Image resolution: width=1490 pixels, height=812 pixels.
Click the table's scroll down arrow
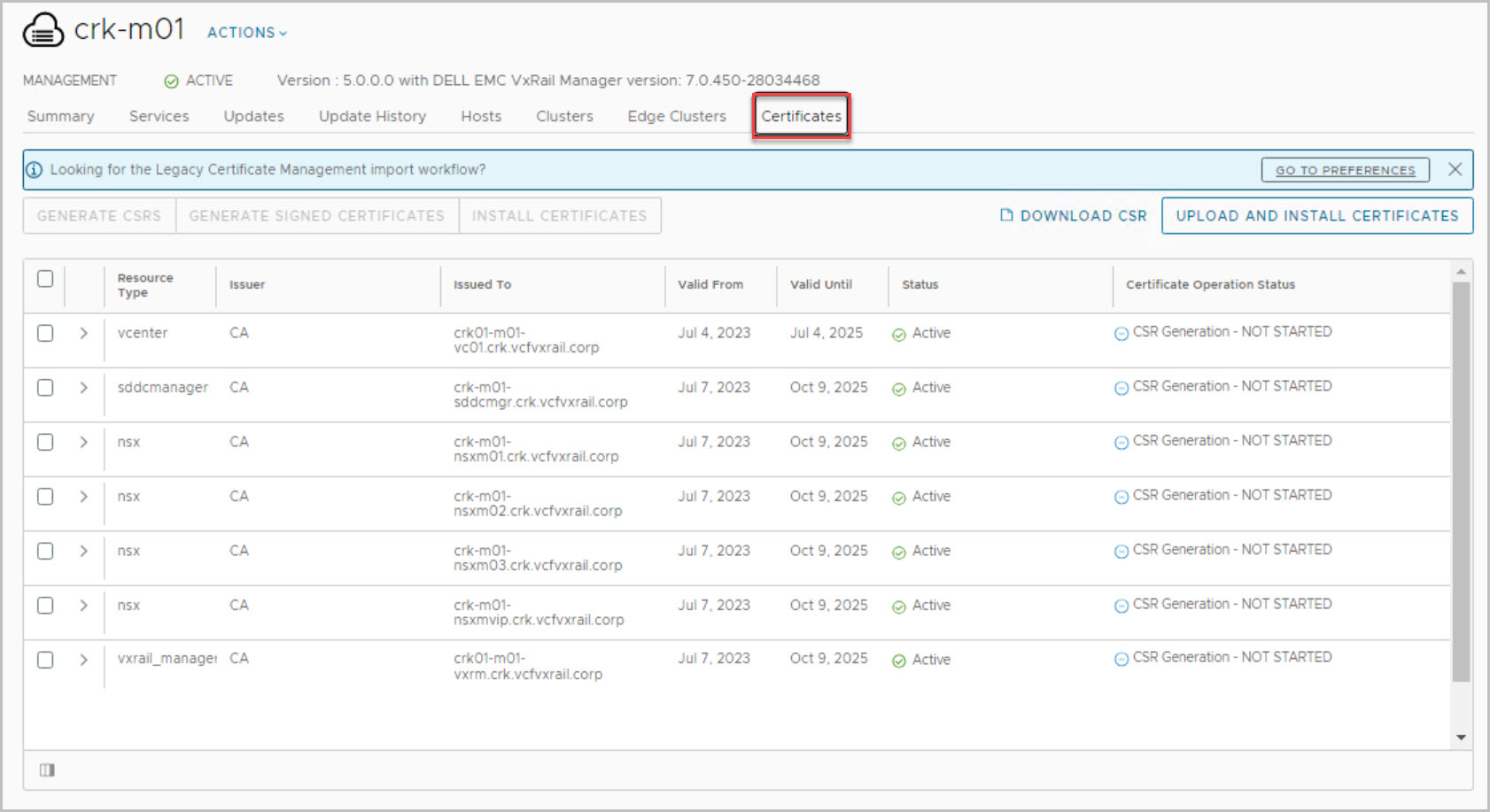tap(1461, 738)
